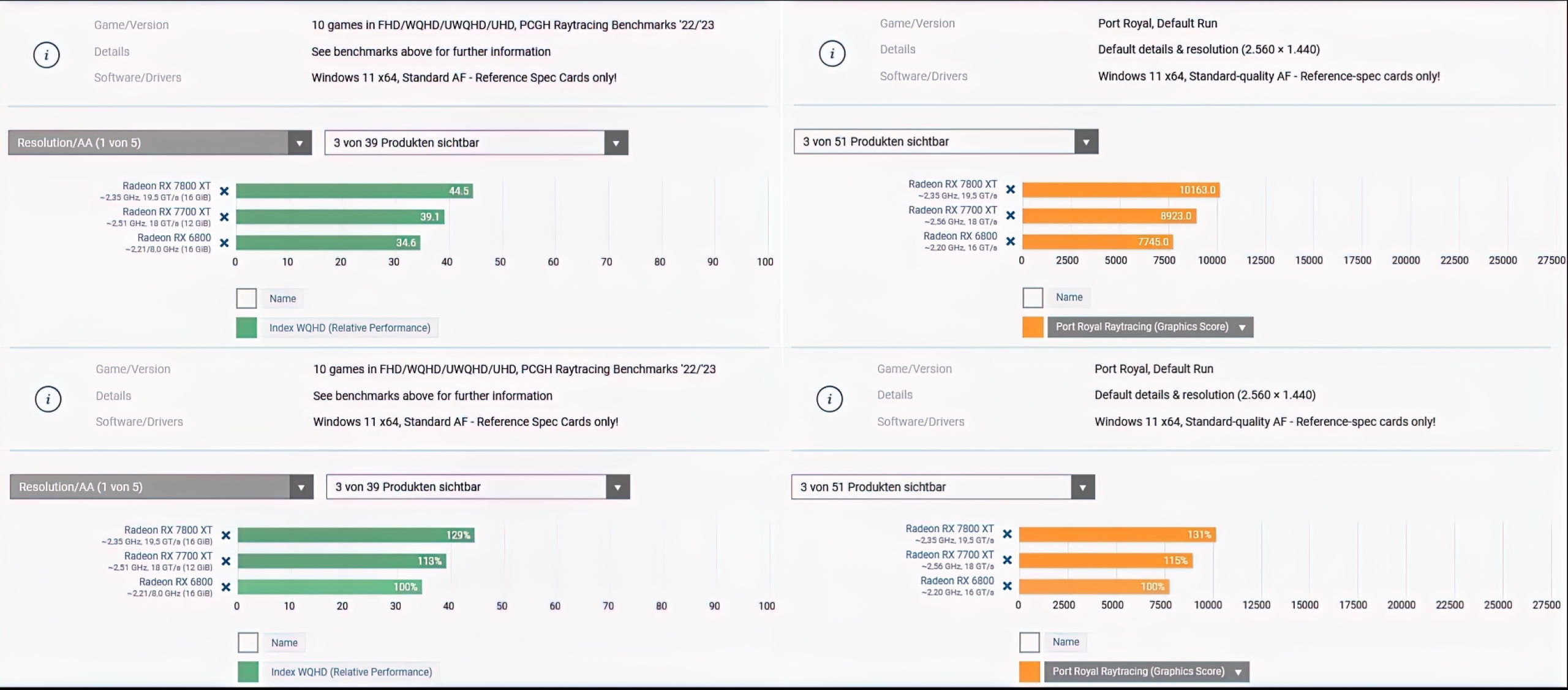Image resolution: width=1568 pixels, height=690 pixels.
Task: Open top '3 von 39 Produkten sichtbar' dropdown
Action: tap(476, 143)
